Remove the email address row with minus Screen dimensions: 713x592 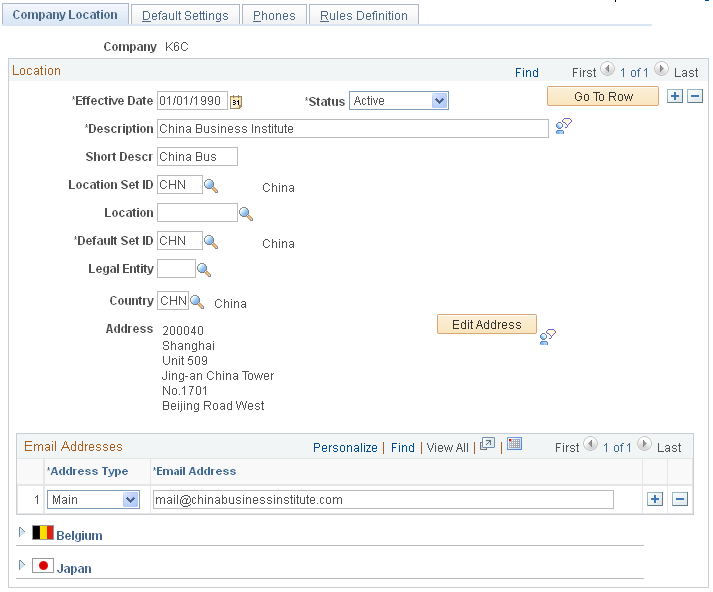click(x=680, y=499)
